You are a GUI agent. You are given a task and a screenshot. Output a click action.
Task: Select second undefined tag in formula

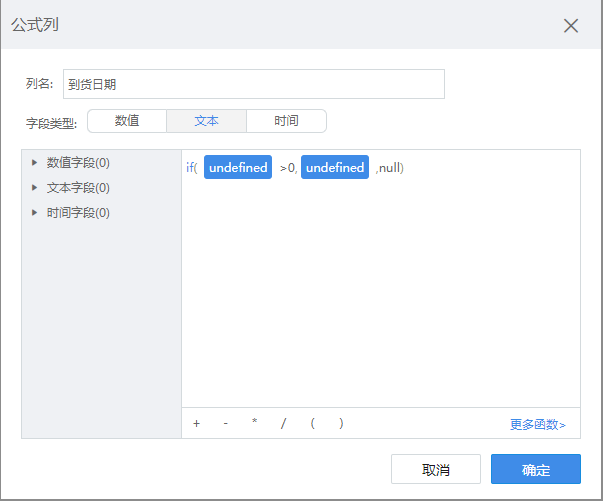point(335,168)
